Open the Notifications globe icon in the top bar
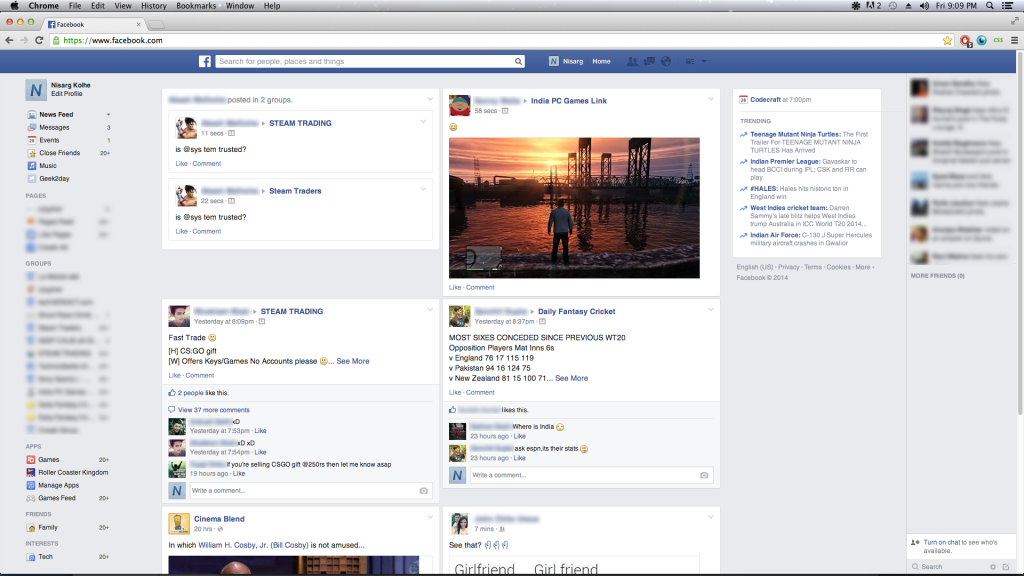Image resolution: width=1024 pixels, height=576 pixels. [x=666, y=61]
